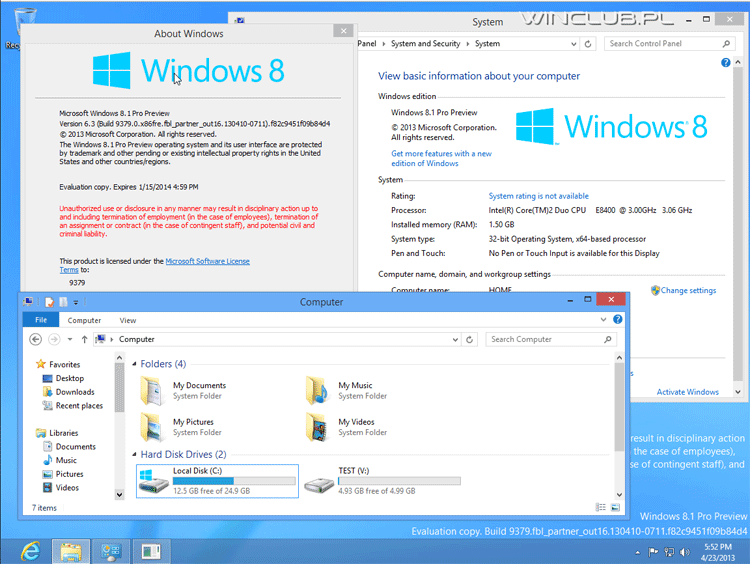Collapse the Folders (4) group
This screenshot has width=750, height=564.
(x=134, y=364)
